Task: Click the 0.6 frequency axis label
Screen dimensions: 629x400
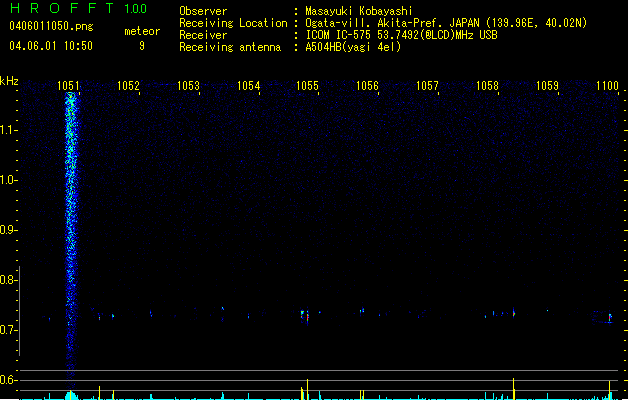Action: click(8, 380)
